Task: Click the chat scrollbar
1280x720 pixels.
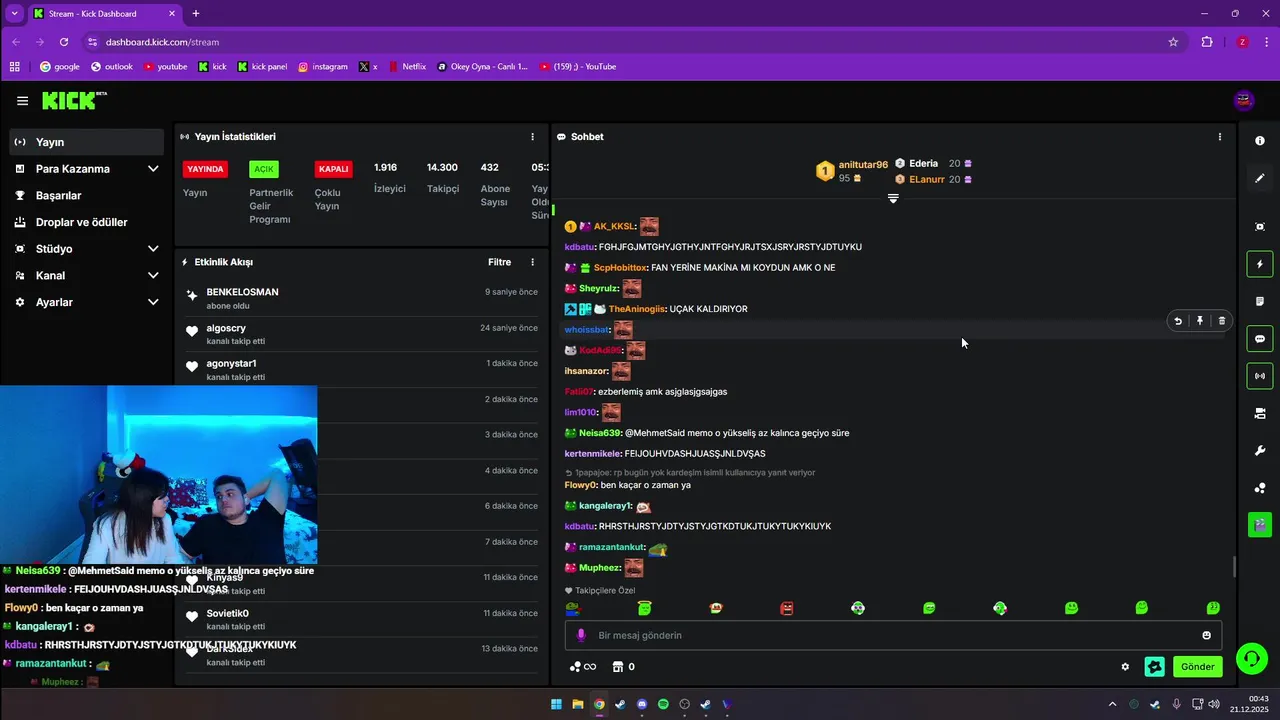Action: 1233,566
